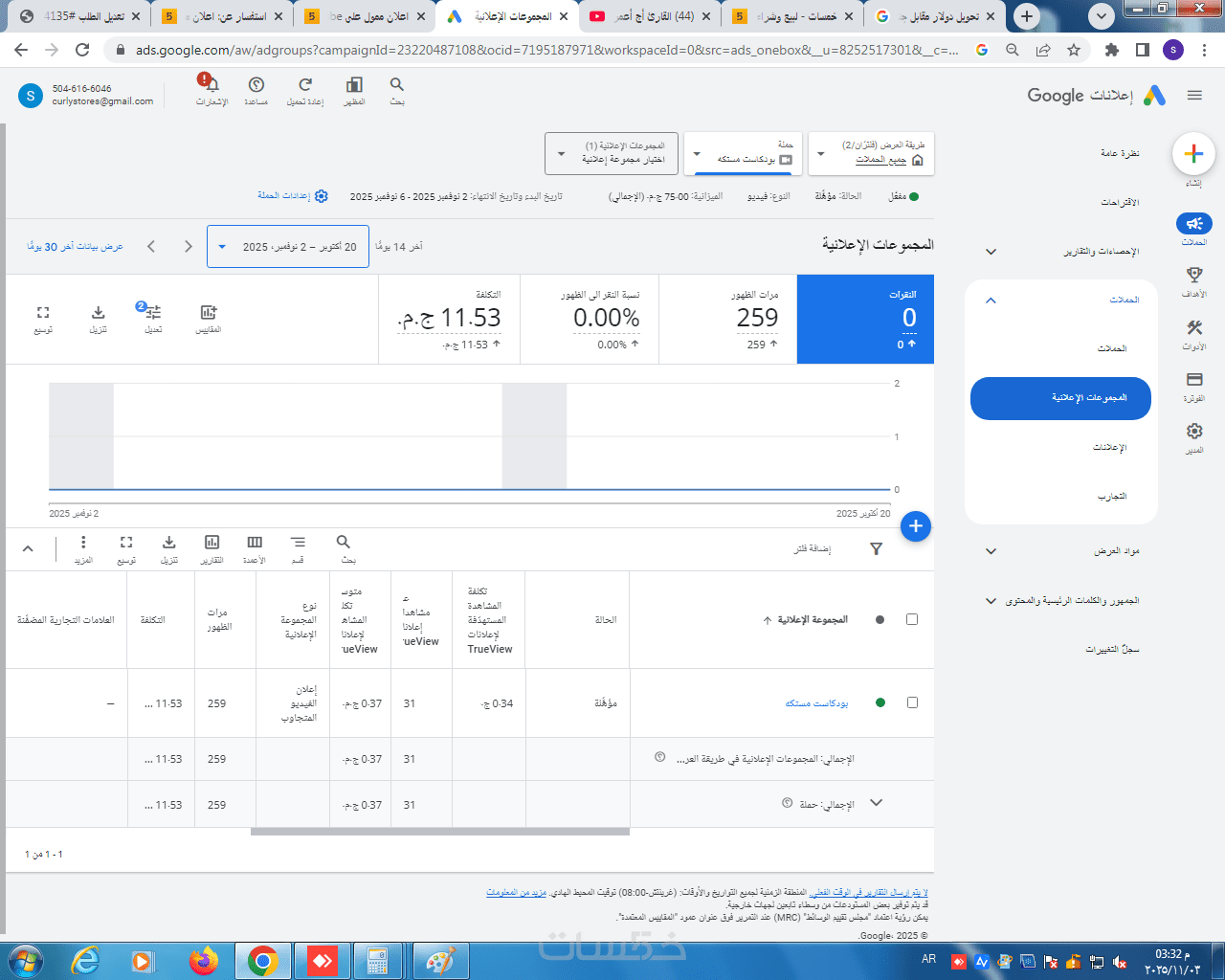Open Recommendations (الاقتراحات) in navigation
Viewport: 1225px width, 980px height.
click(x=1120, y=203)
